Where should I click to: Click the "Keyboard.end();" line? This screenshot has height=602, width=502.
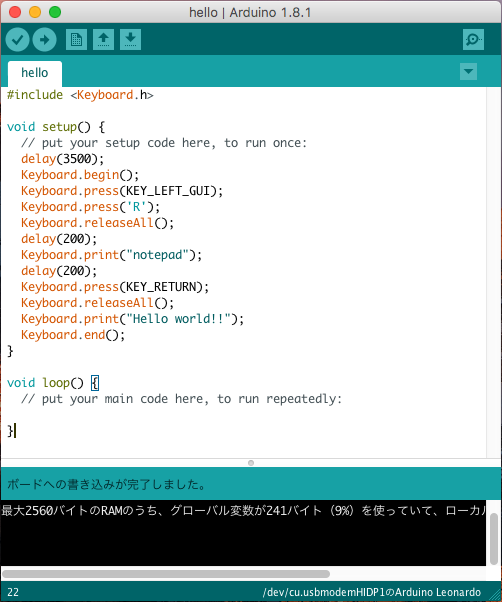pyautogui.click(x=73, y=335)
